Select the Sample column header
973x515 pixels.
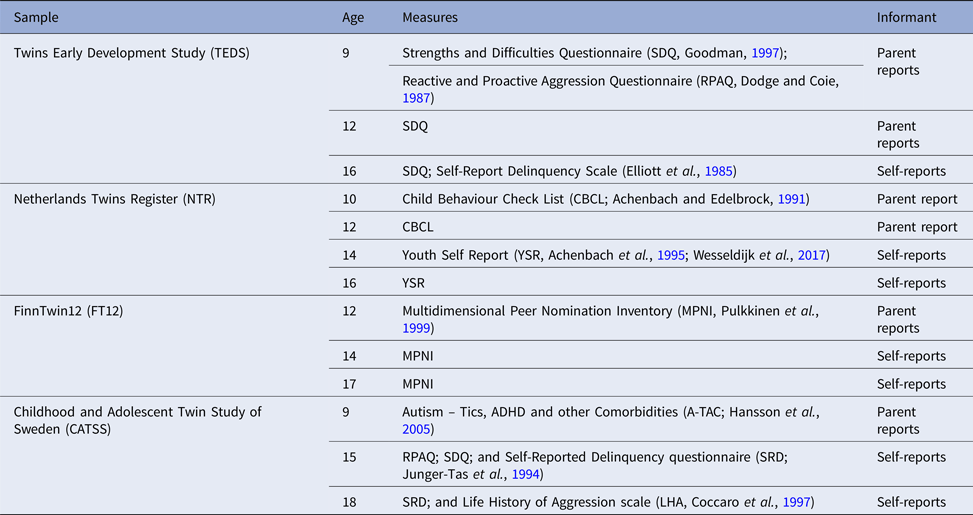36,18
